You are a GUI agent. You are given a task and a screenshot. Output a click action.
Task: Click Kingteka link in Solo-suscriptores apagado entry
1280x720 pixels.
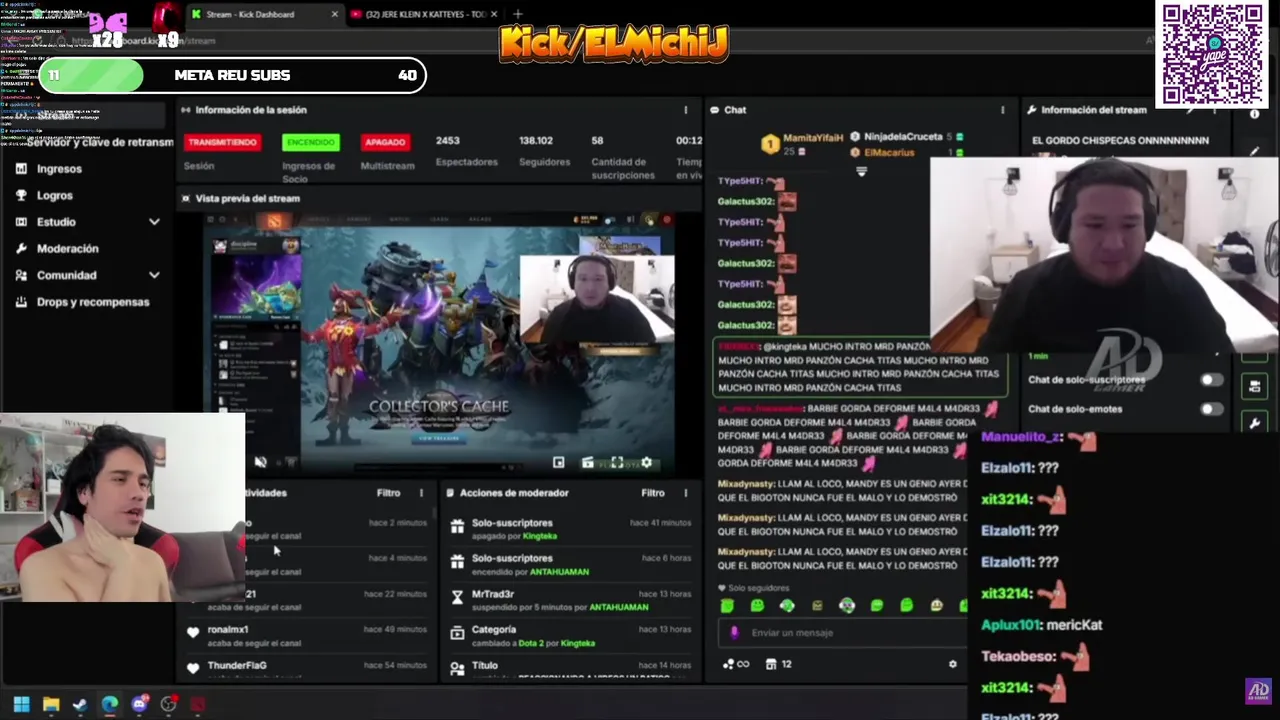[540, 536]
